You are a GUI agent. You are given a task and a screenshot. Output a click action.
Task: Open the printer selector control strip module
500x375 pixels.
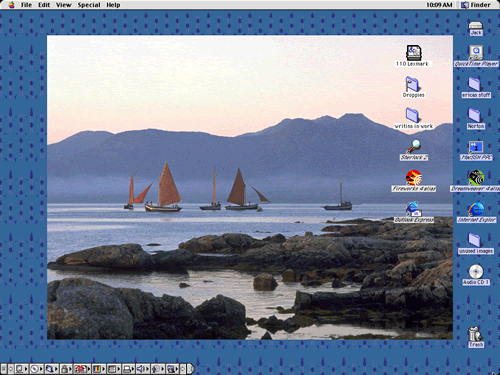tap(128, 368)
